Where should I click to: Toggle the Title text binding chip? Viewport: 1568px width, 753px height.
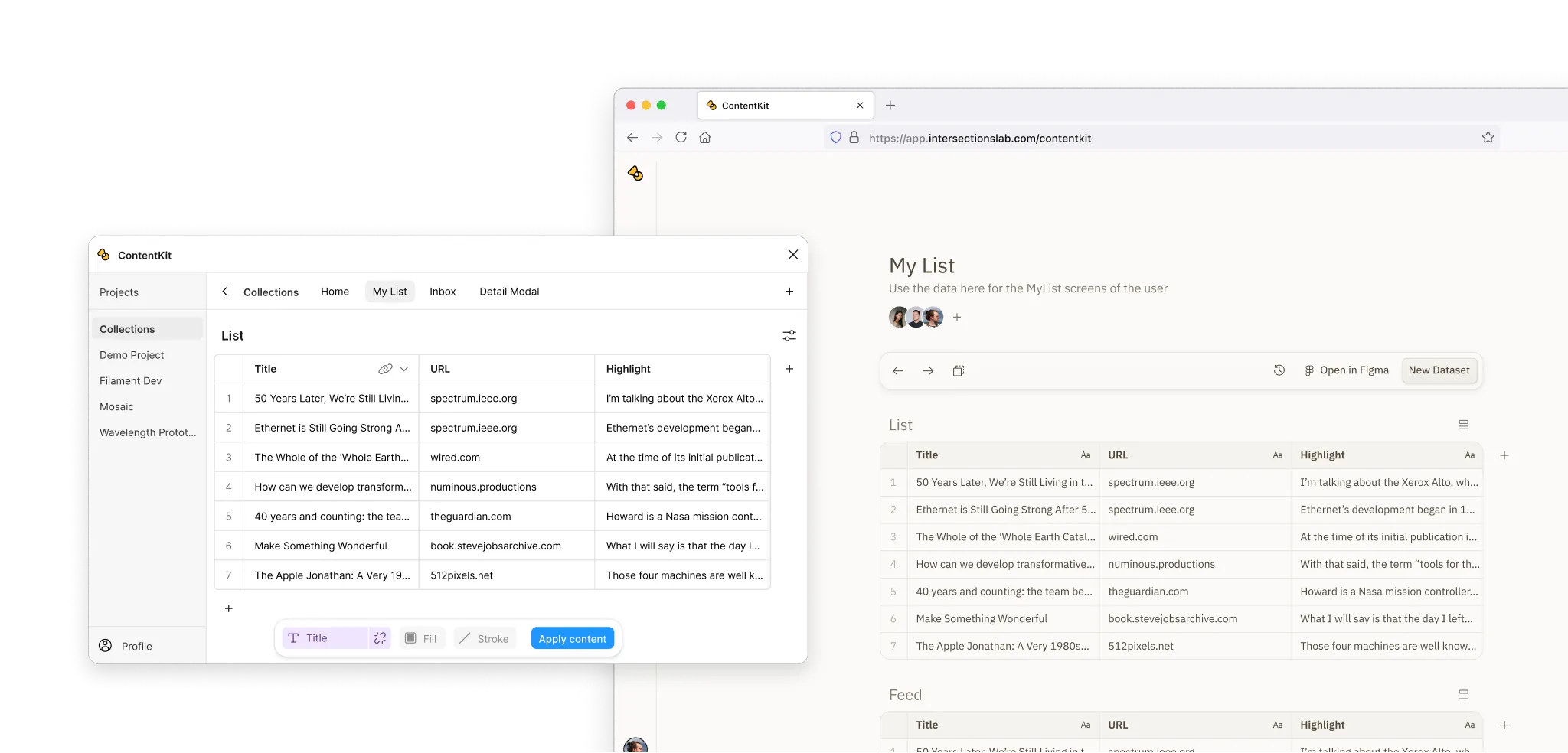325,638
